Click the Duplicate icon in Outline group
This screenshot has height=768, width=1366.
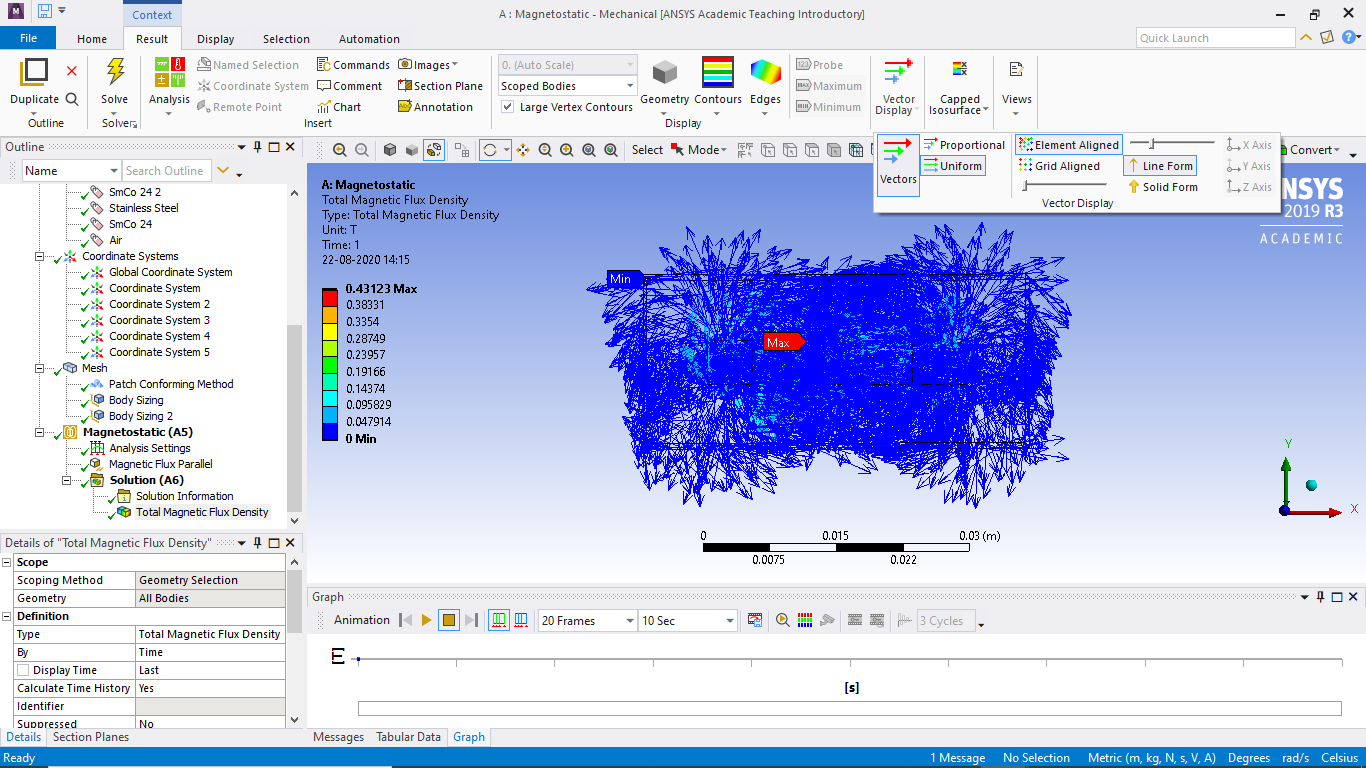[x=35, y=72]
